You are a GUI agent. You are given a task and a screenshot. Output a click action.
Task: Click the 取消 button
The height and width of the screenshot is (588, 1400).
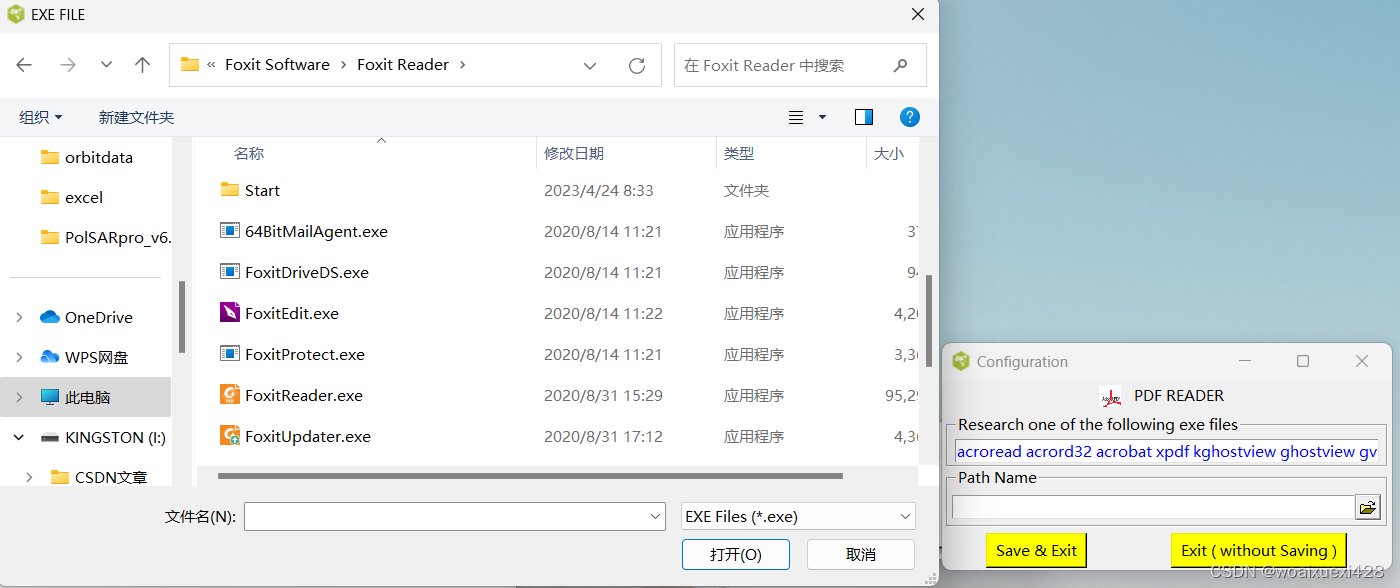(861, 554)
